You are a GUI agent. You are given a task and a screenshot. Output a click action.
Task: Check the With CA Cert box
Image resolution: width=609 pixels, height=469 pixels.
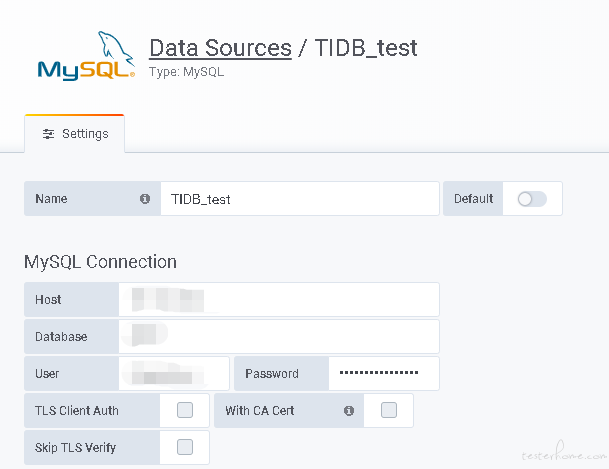pos(389,410)
